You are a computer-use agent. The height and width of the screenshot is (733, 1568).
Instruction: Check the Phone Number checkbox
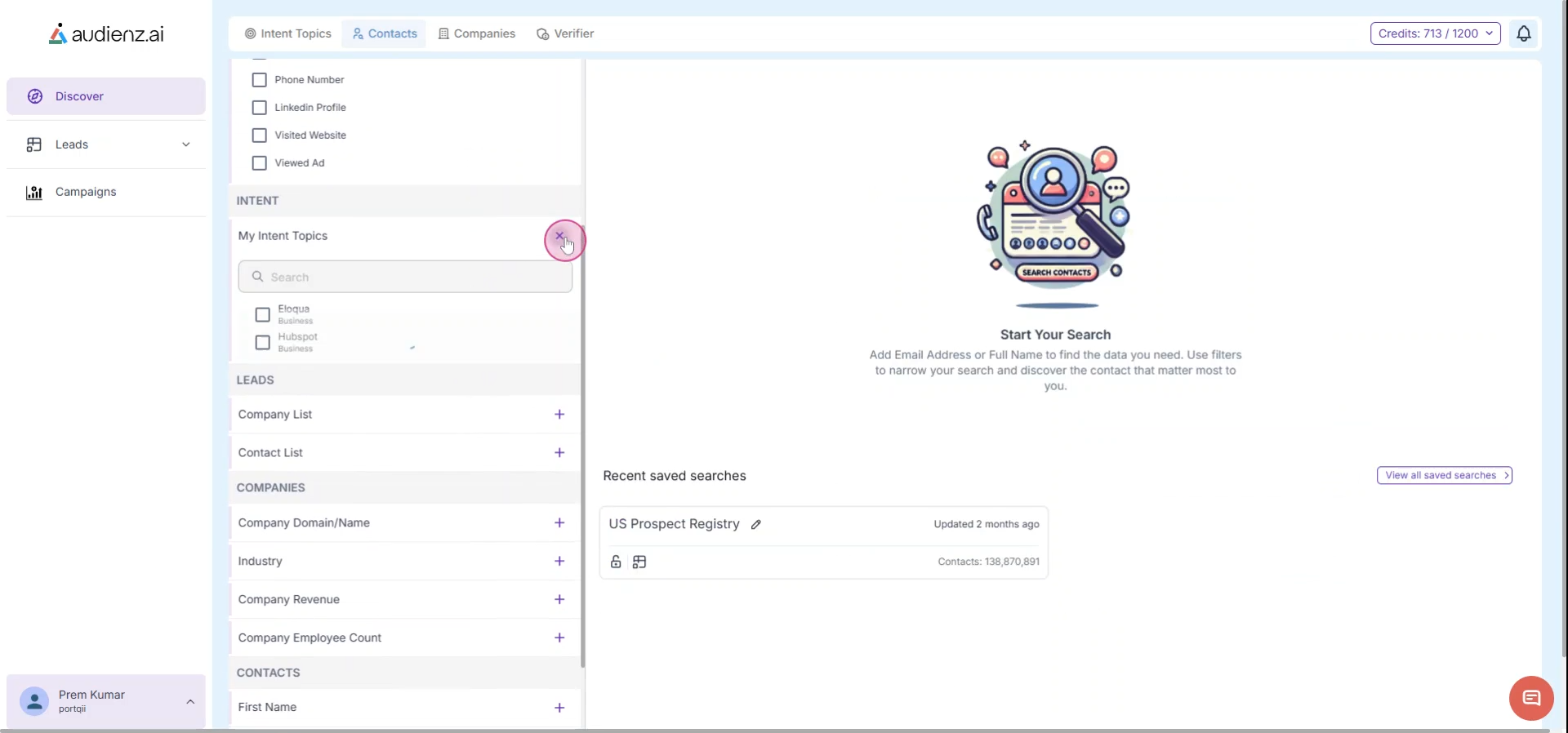[260, 80]
